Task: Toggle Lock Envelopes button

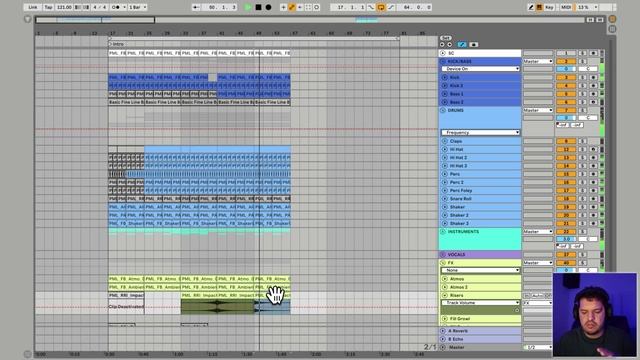Action: click(473, 44)
